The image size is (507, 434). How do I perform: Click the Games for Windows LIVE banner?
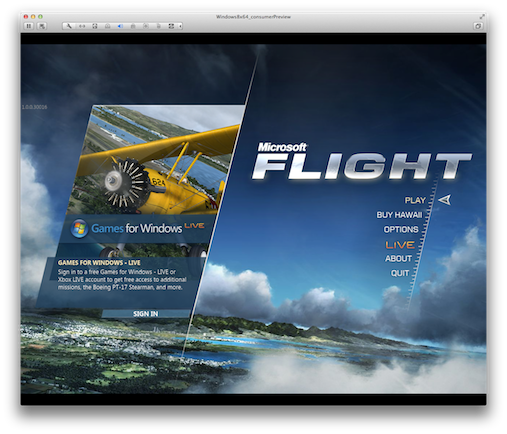point(138,228)
